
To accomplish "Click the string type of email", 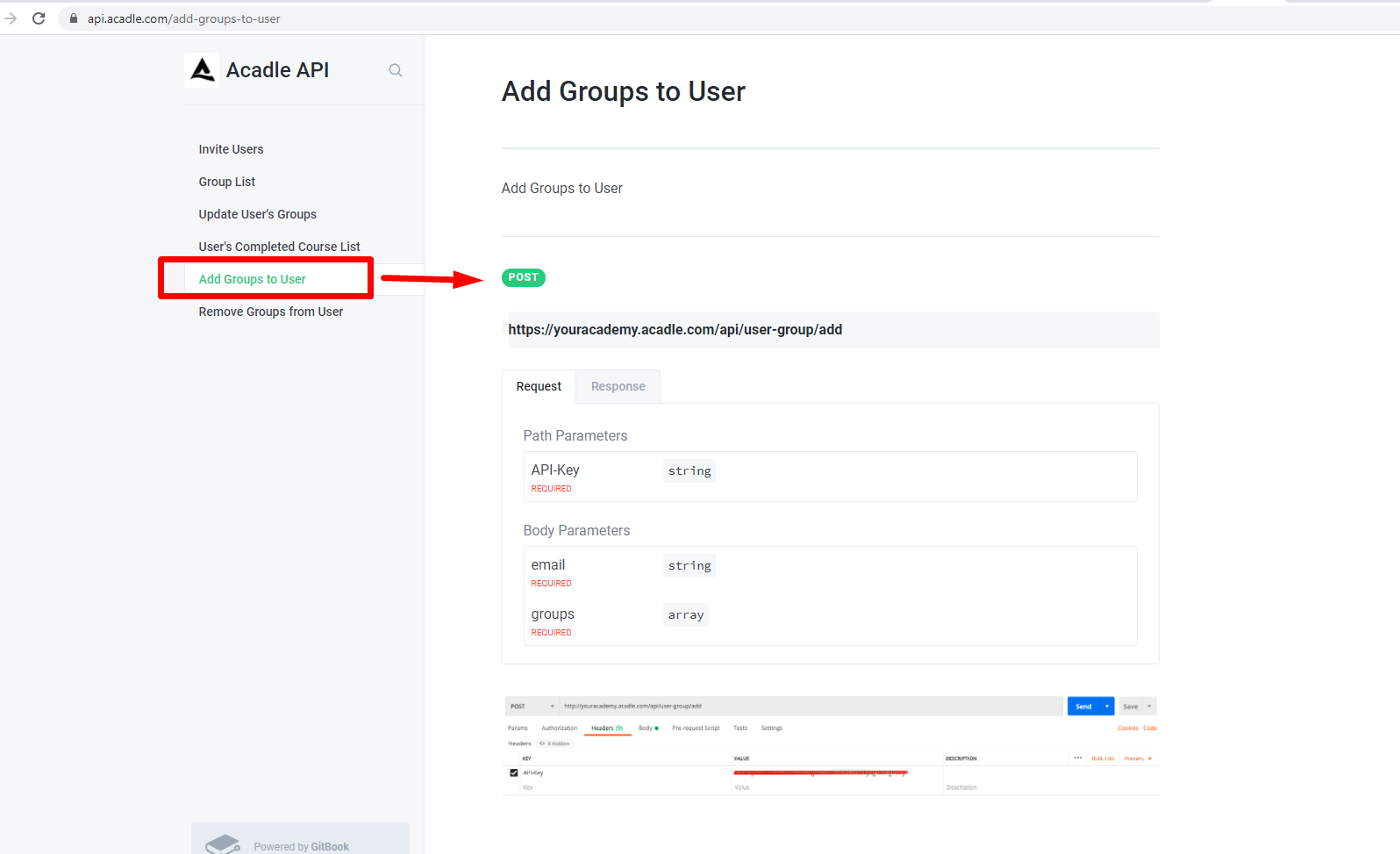I will pyautogui.click(x=689, y=565).
